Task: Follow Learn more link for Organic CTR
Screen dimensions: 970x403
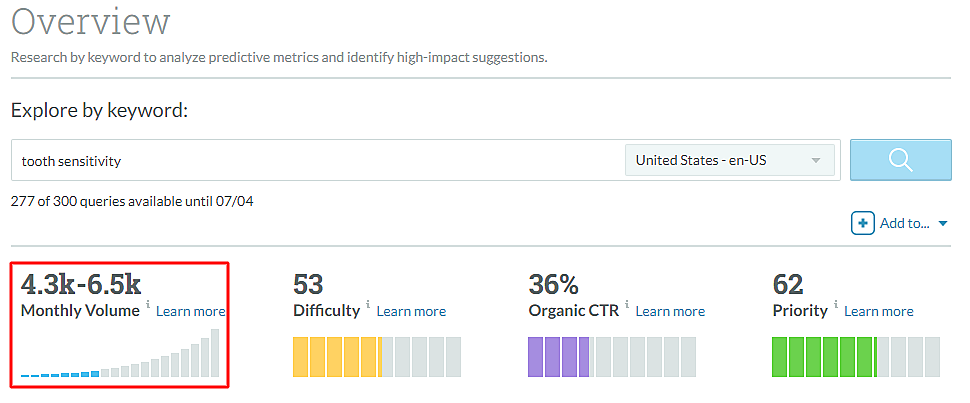Action: click(x=670, y=311)
